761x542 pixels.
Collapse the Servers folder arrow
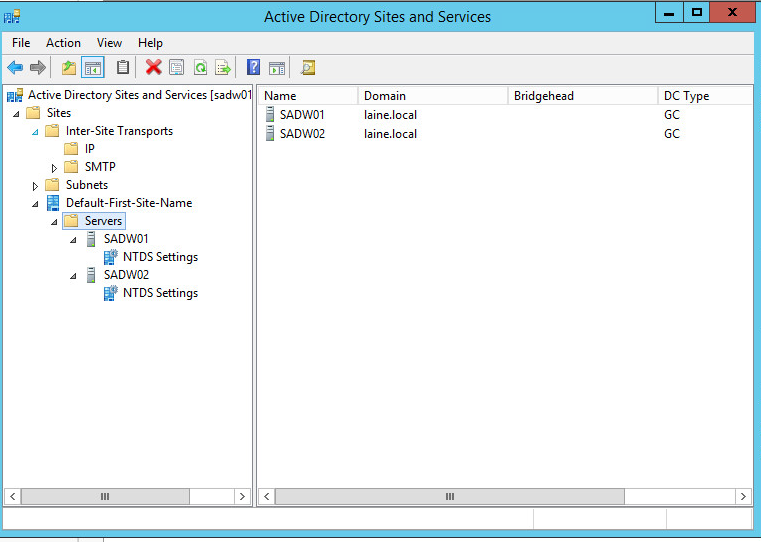(x=54, y=222)
